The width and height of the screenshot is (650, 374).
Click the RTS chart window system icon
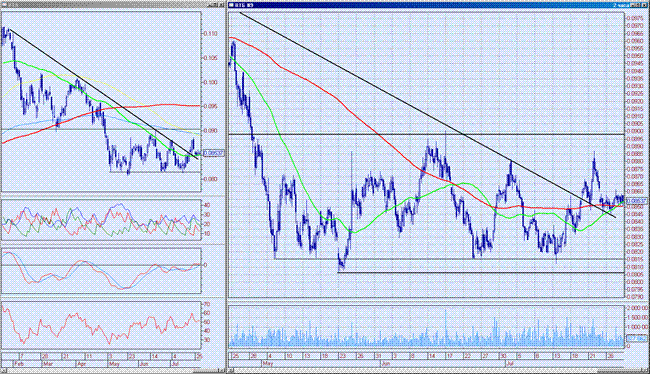point(231,5)
